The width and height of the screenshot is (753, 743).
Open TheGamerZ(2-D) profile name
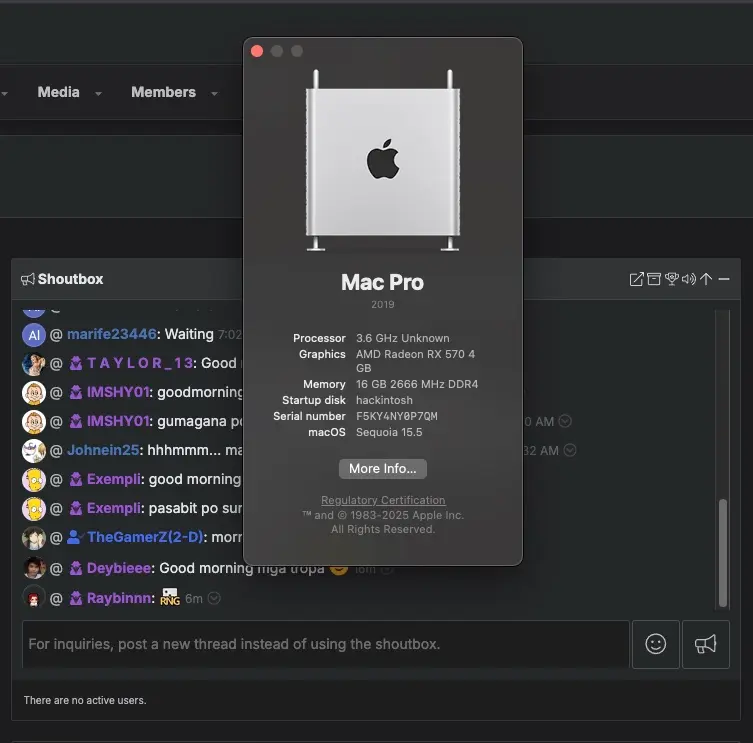pos(145,537)
